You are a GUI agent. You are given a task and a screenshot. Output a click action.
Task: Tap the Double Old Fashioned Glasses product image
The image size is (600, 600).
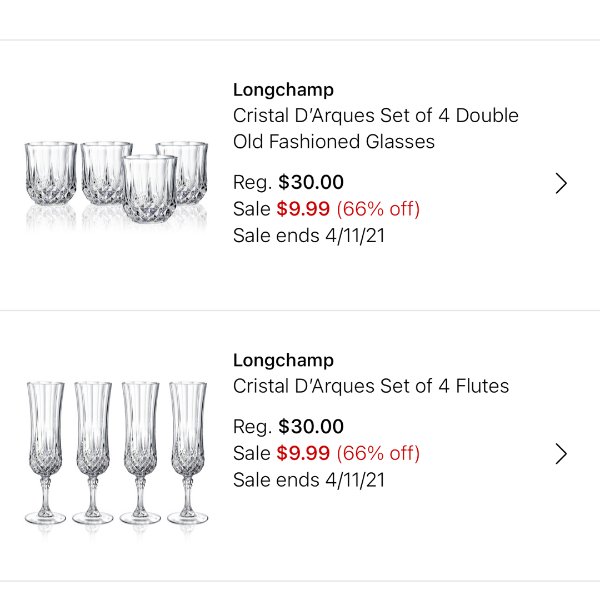click(116, 183)
